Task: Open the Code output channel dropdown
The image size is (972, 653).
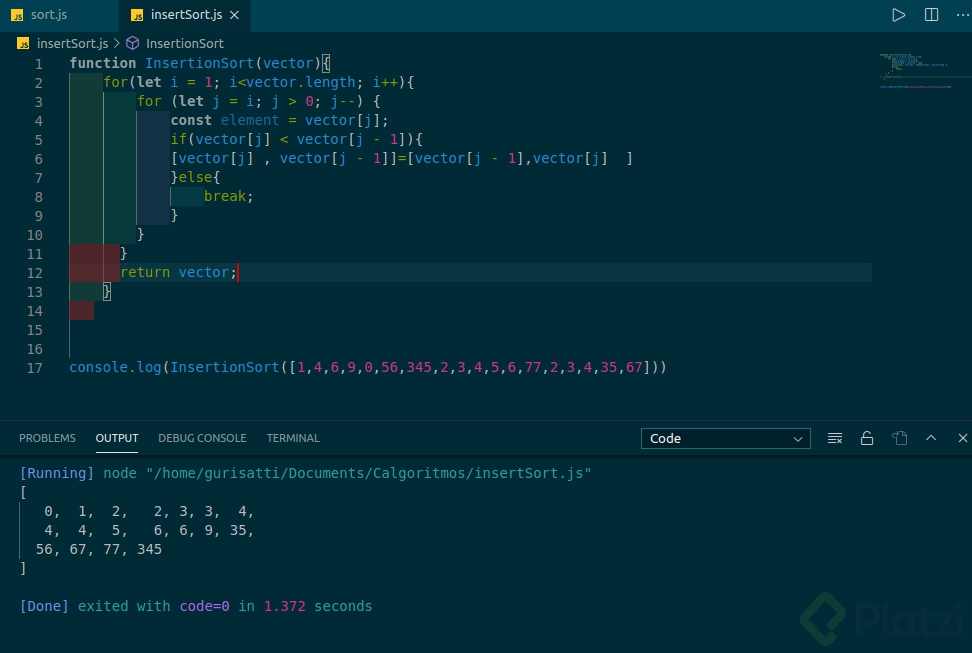Action: tap(725, 438)
